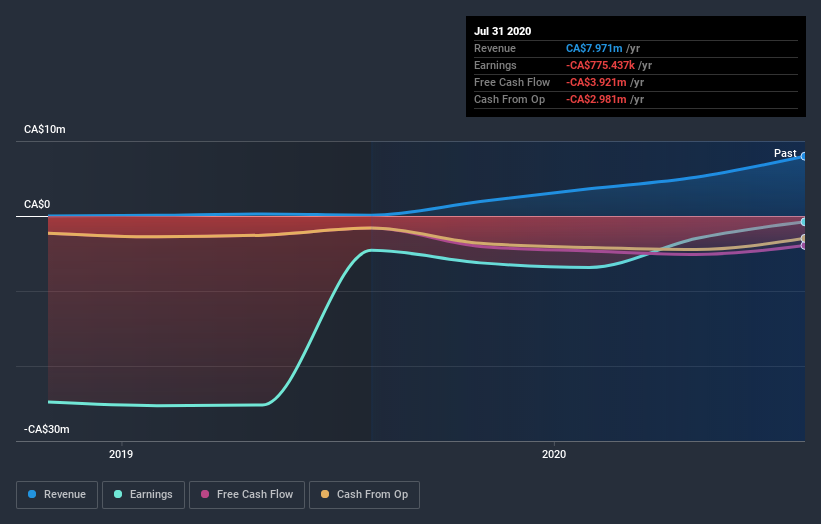Click the blue Revenue endpoint marker
Image resolution: width=821 pixels, height=524 pixels.
pyautogui.click(x=804, y=156)
